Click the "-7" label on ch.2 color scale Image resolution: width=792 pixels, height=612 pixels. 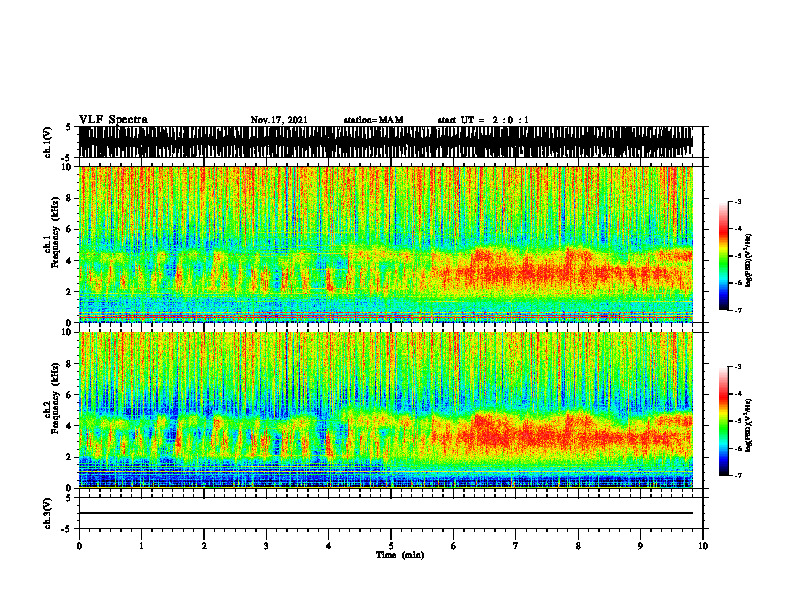tap(738, 475)
